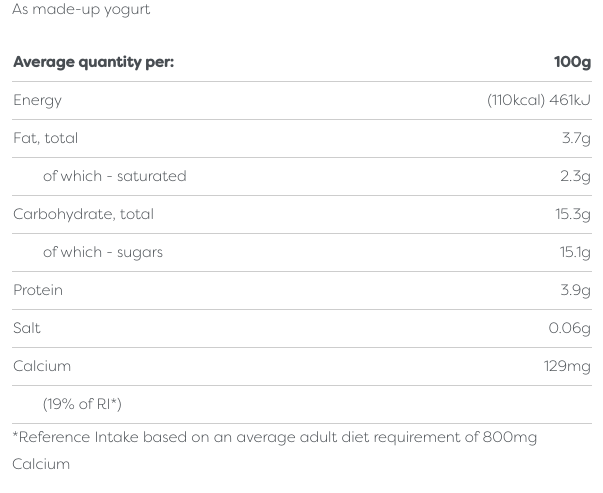Select the 'of which - sugars' label
The image size is (603, 493).
click(x=102, y=252)
